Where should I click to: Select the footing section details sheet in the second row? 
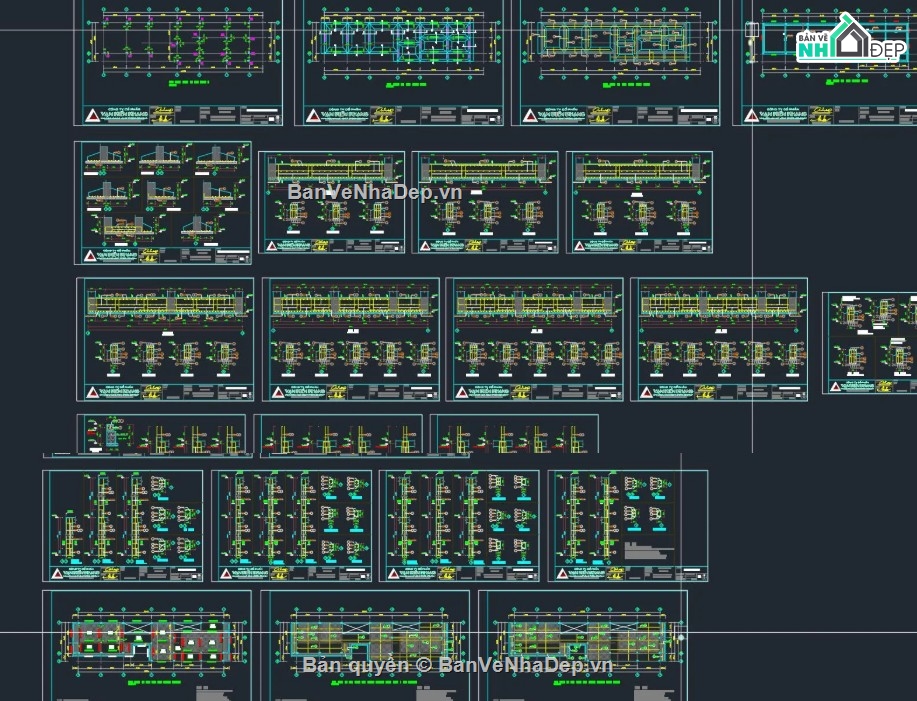163,203
